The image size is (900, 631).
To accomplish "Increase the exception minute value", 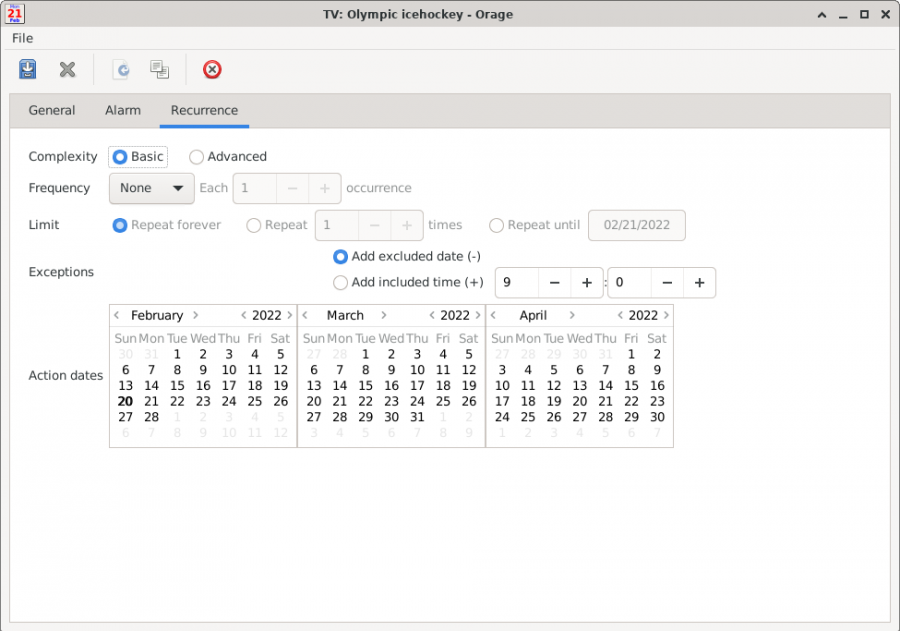I will click(699, 282).
